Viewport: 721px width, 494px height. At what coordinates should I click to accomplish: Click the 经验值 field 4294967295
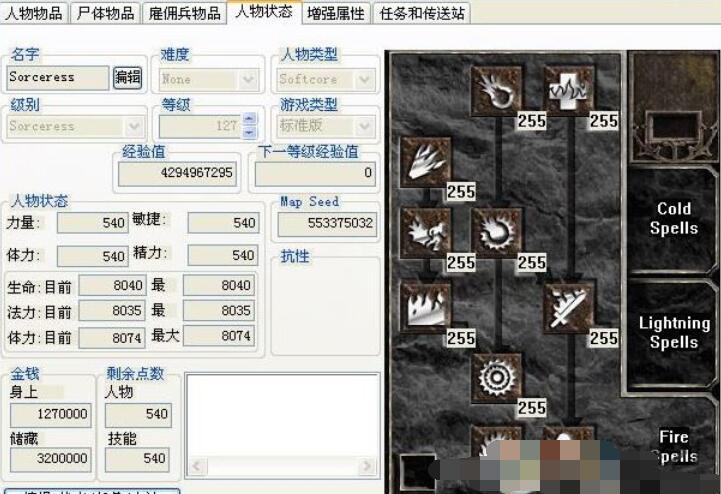click(x=177, y=173)
